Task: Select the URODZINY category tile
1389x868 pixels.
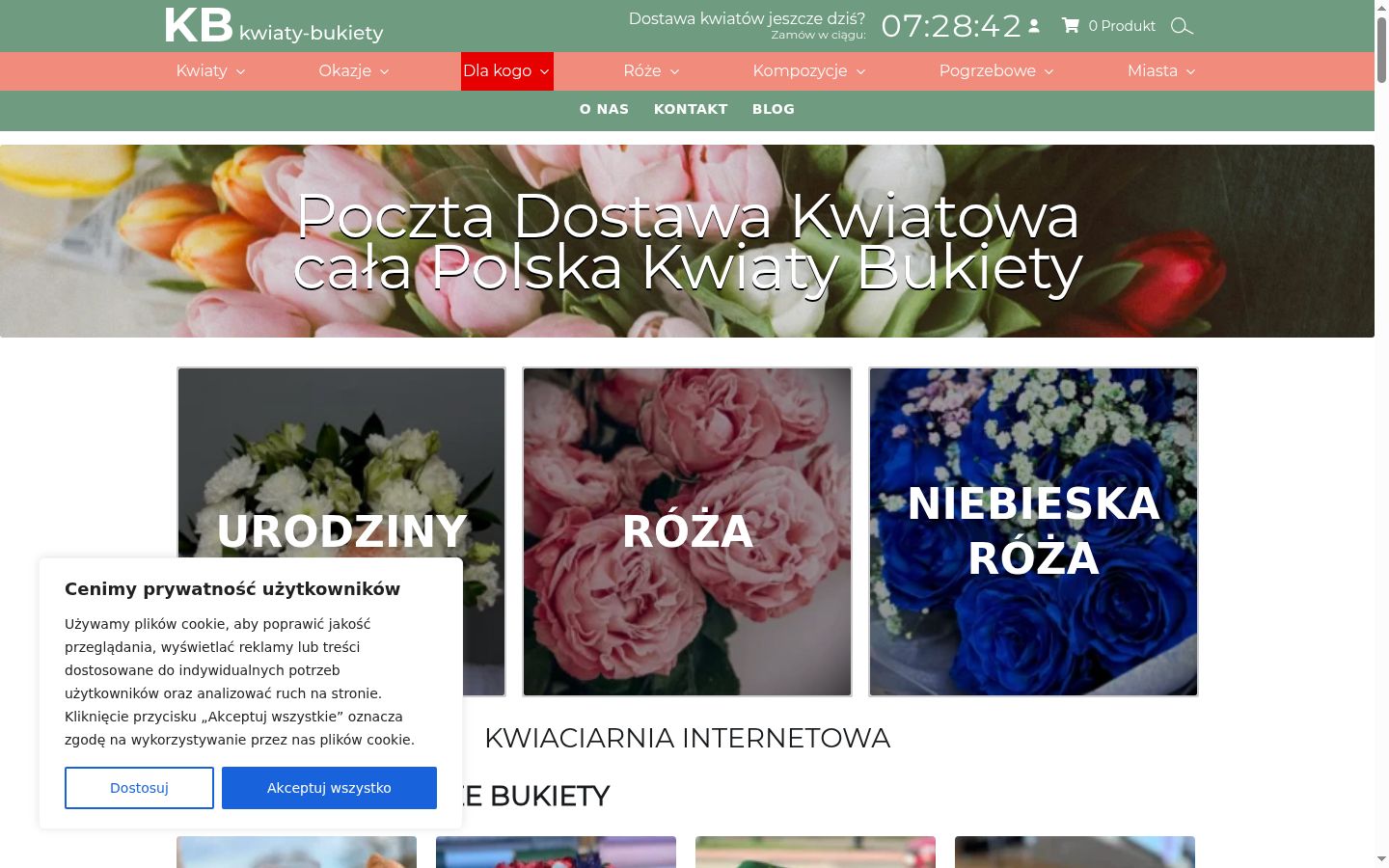Action: click(341, 463)
